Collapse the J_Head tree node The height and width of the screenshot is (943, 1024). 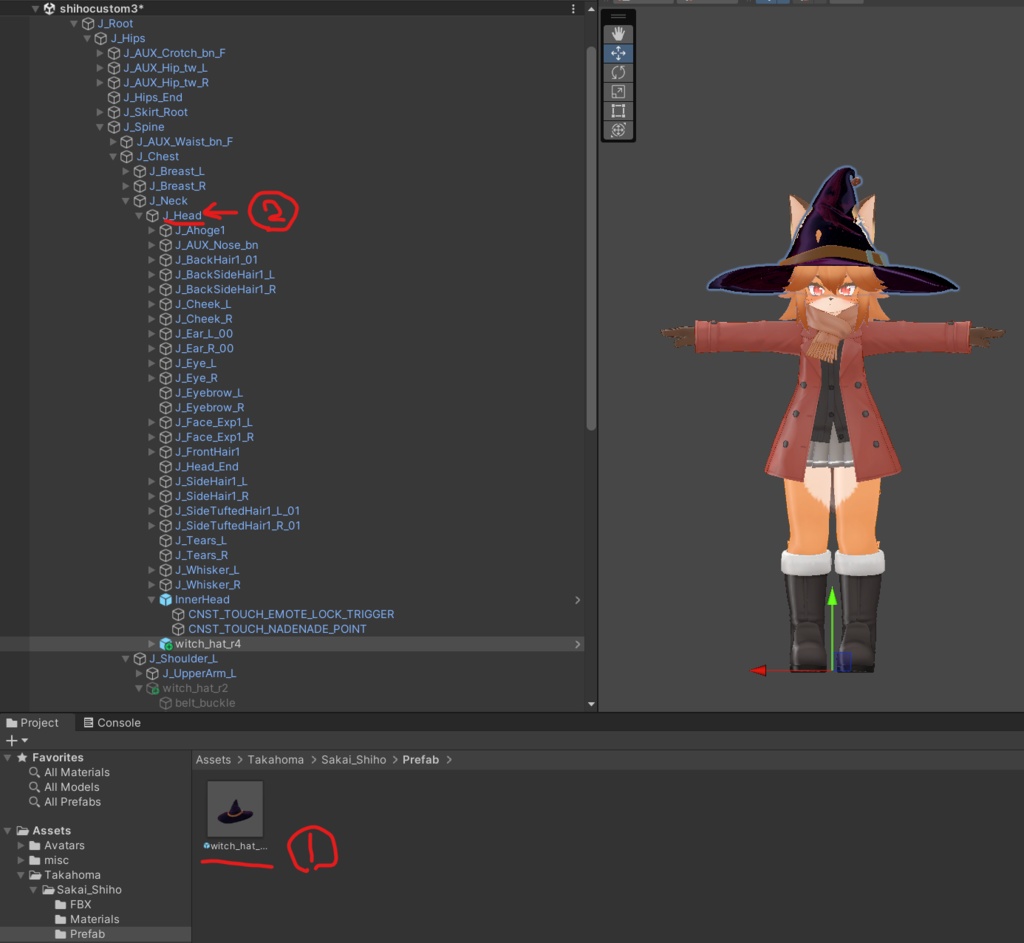(139, 216)
